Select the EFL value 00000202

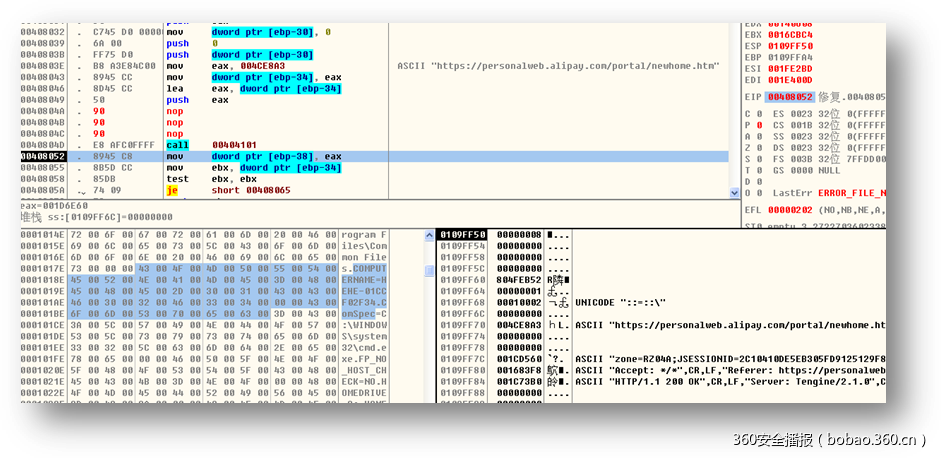pos(790,211)
